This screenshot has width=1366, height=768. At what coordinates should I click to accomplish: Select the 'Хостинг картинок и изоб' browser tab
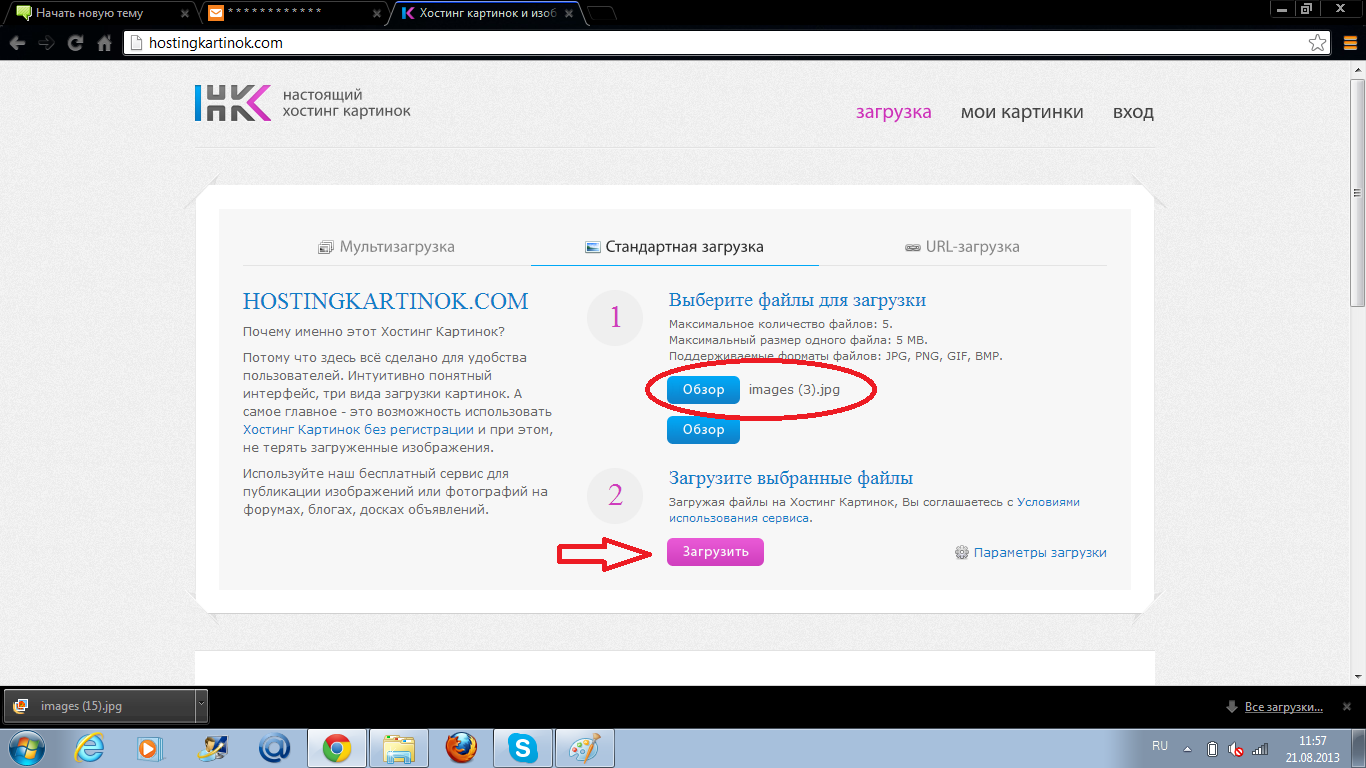pyautogui.click(x=485, y=14)
